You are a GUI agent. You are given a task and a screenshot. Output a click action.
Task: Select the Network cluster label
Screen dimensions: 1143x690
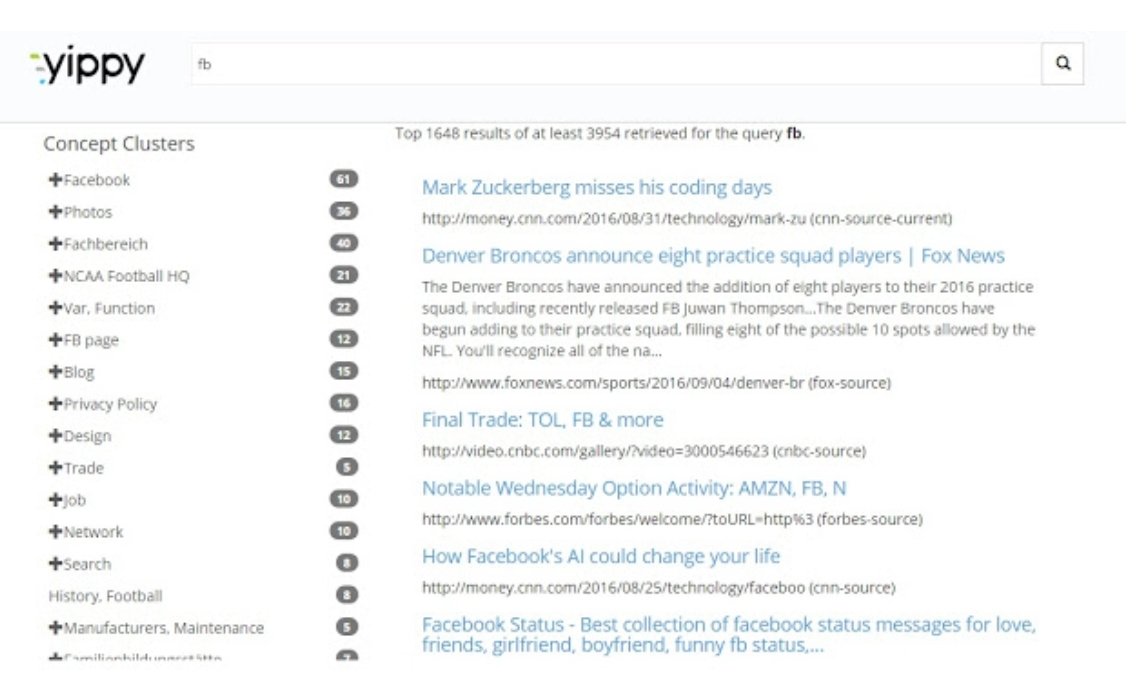pos(93,533)
